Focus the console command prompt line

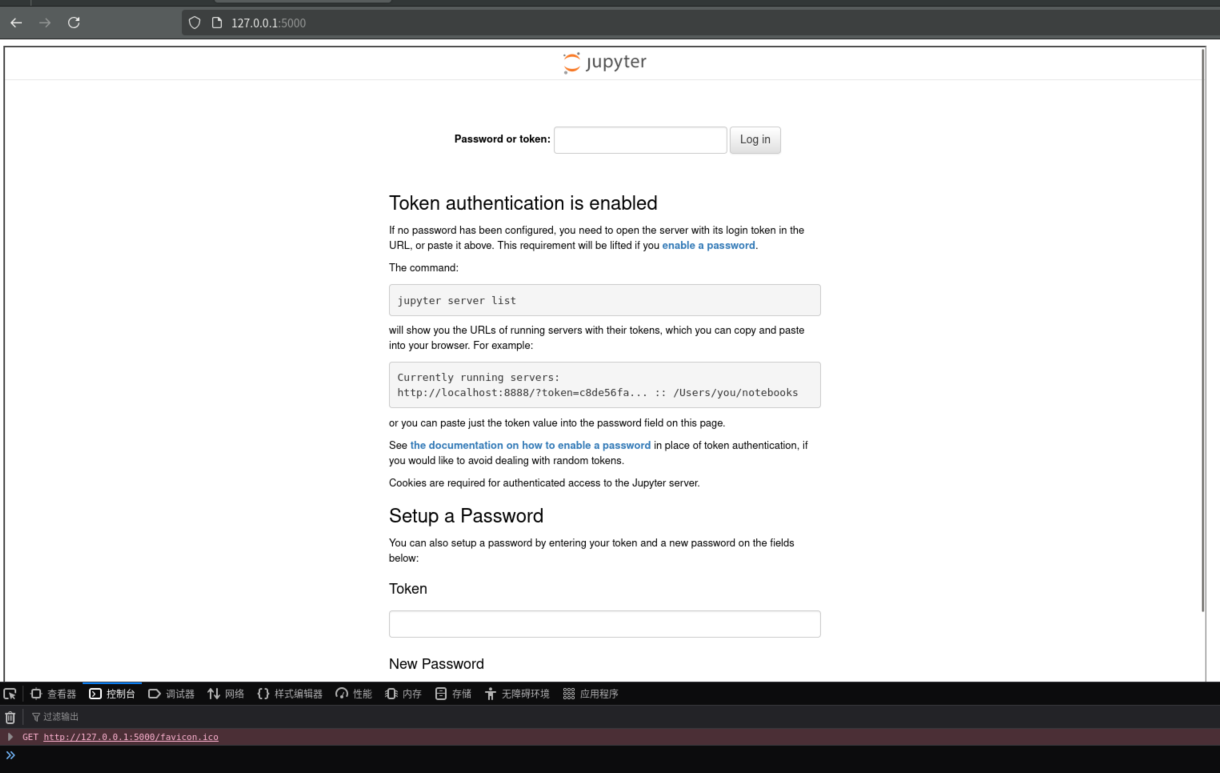click(x=610, y=756)
